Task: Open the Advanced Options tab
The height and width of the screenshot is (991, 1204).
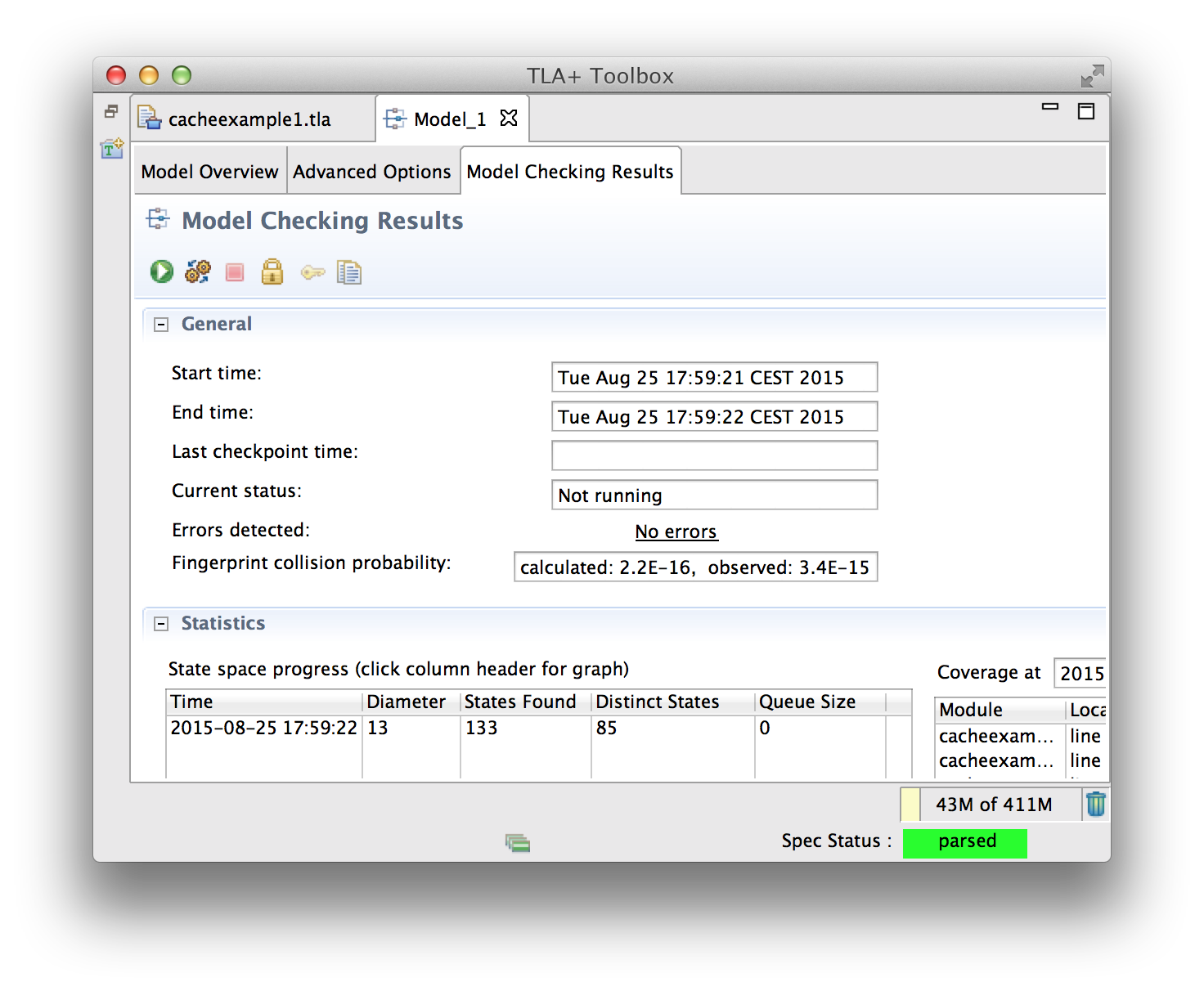Action: (371, 172)
